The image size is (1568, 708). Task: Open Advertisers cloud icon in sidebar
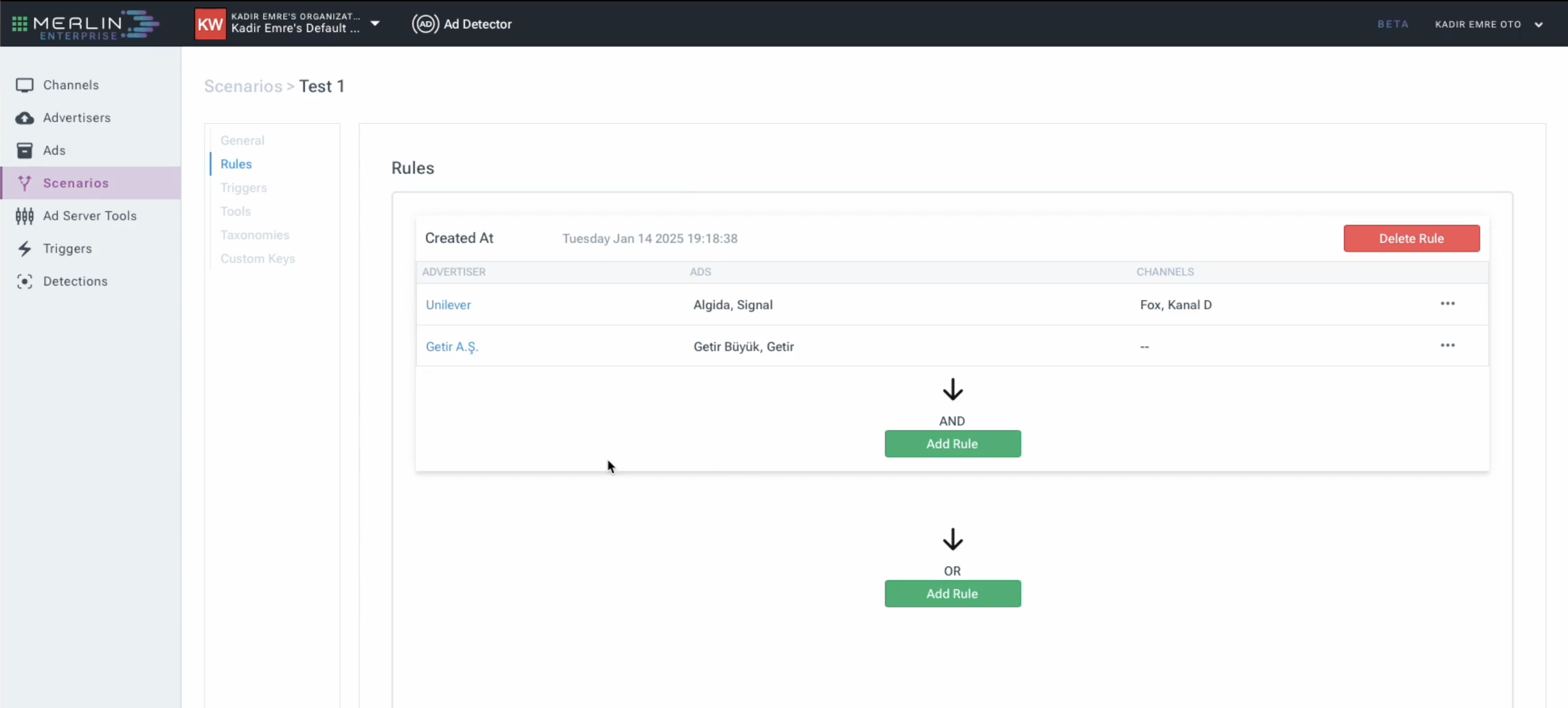24,118
